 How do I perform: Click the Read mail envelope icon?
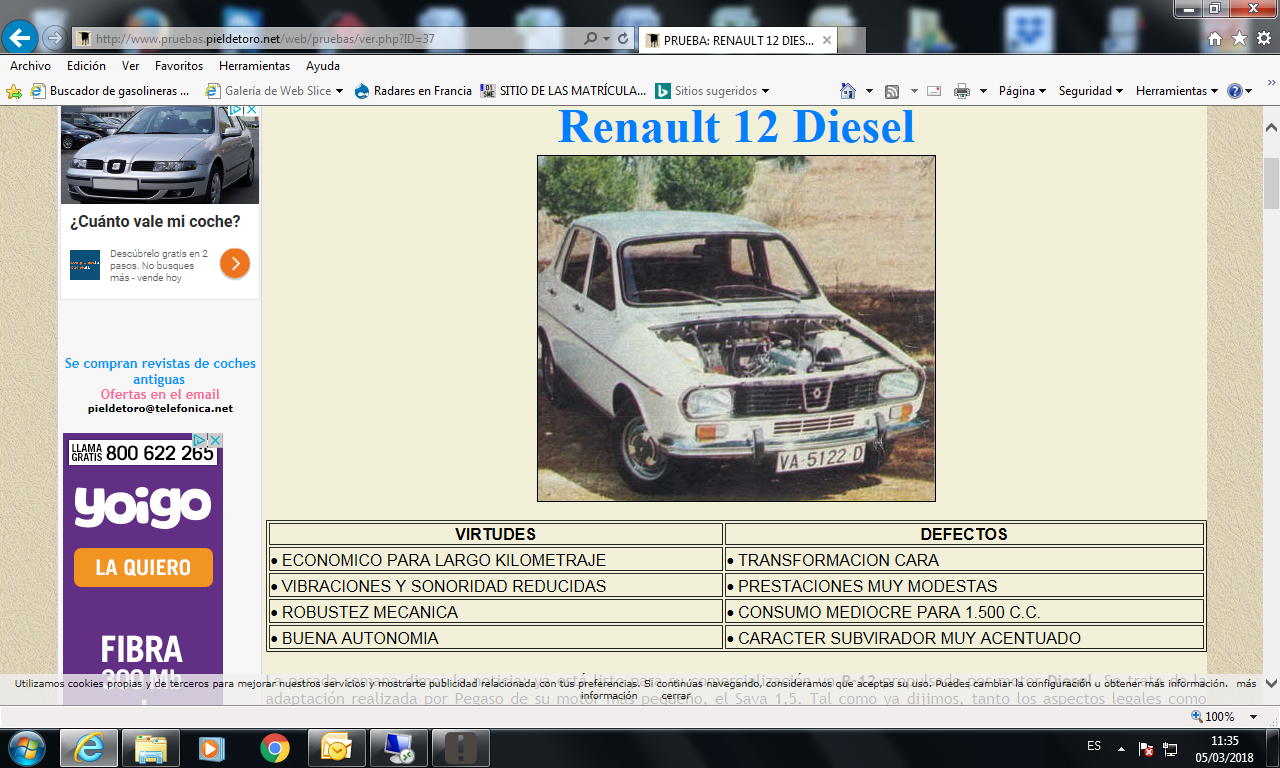point(934,91)
